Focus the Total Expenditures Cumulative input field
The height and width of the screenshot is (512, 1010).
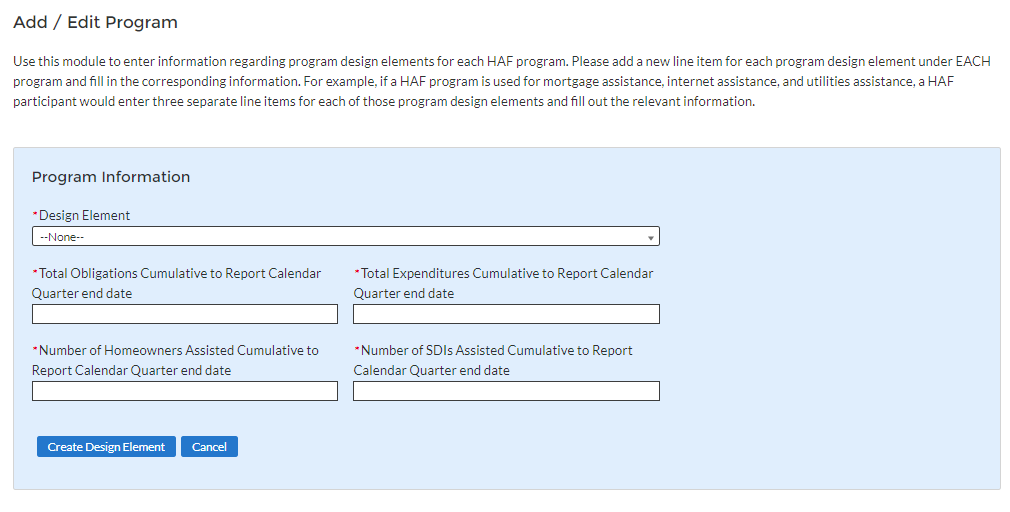tap(506, 314)
